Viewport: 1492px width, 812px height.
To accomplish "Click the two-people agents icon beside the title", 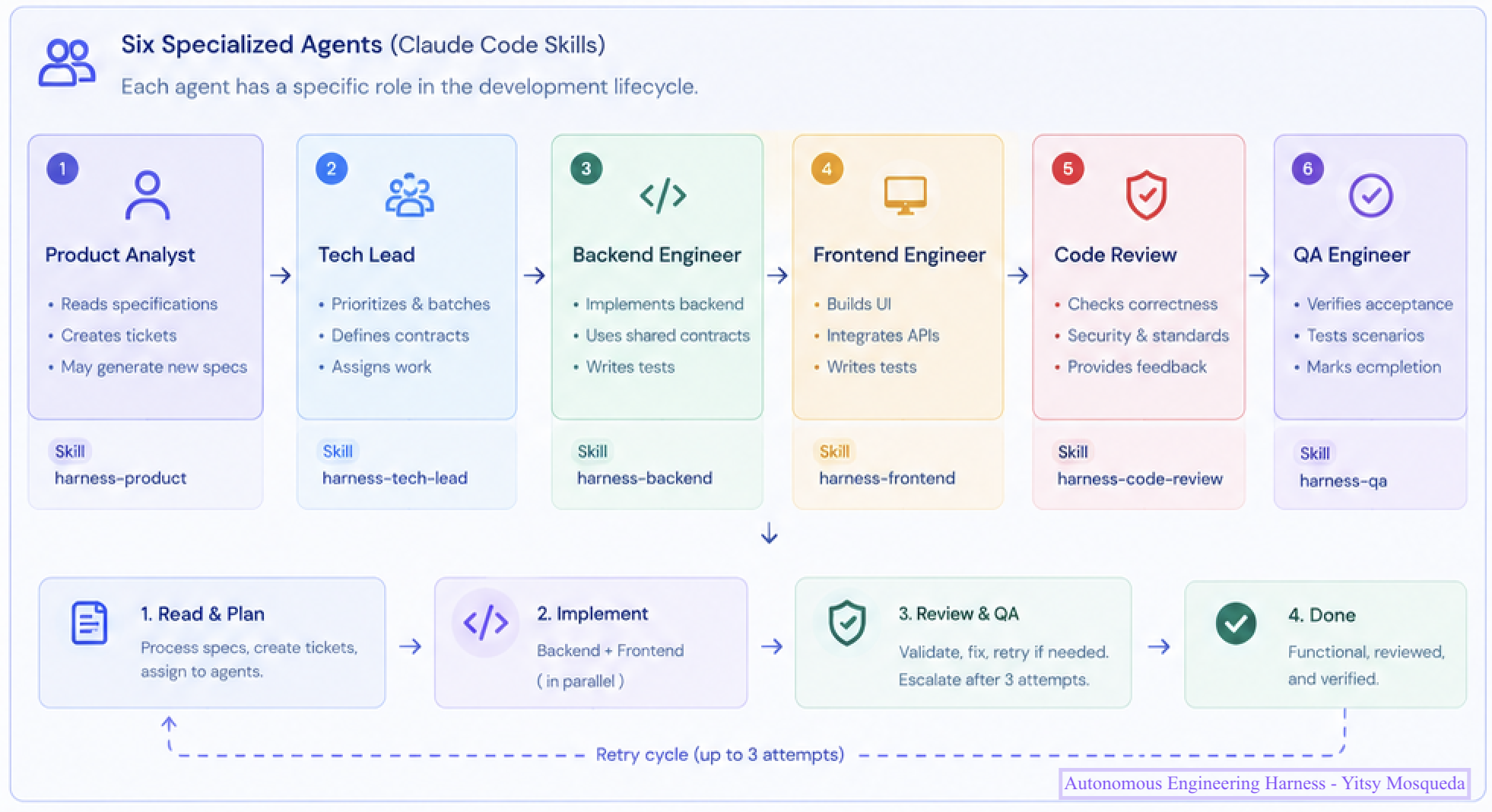I will (67, 62).
